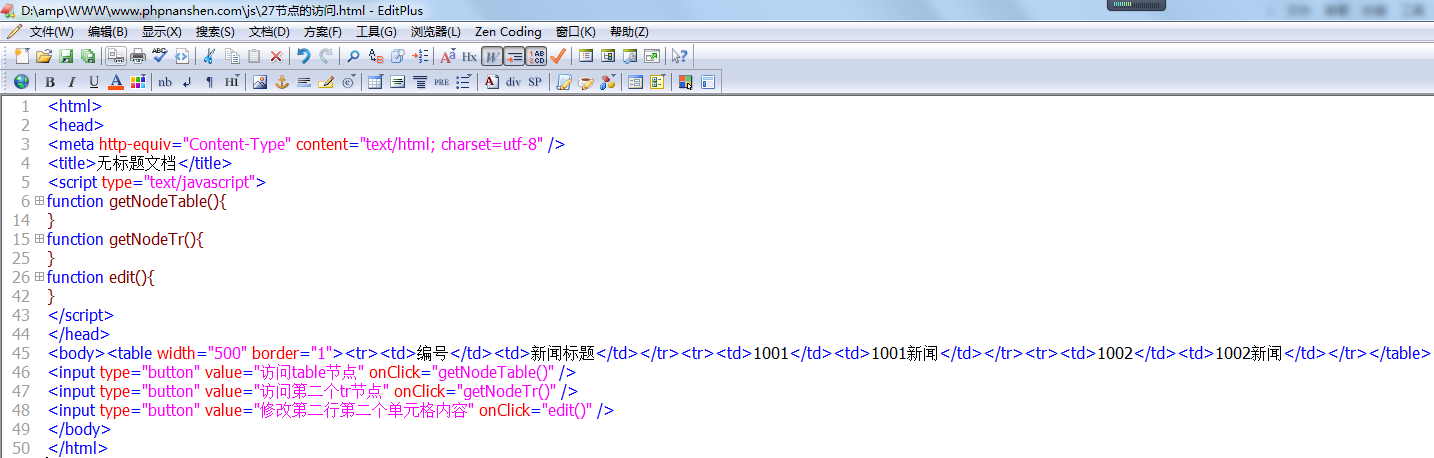Click the Replace icon
Viewport: 1434px width, 458px height.
pyautogui.click(x=376, y=56)
